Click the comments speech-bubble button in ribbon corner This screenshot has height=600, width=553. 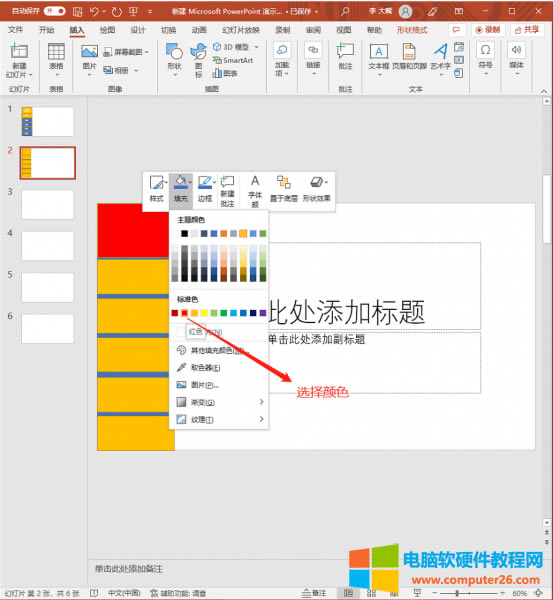click(457, 29)
